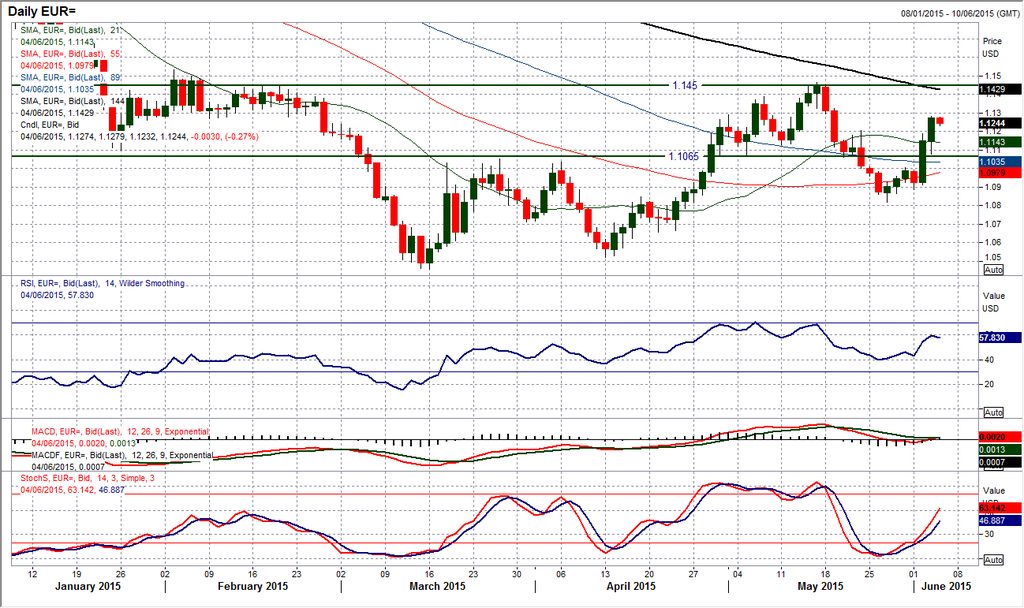The image size is (1024, 608).
Task: Click the 'May 2015' month label
Action: click(820, 586)
